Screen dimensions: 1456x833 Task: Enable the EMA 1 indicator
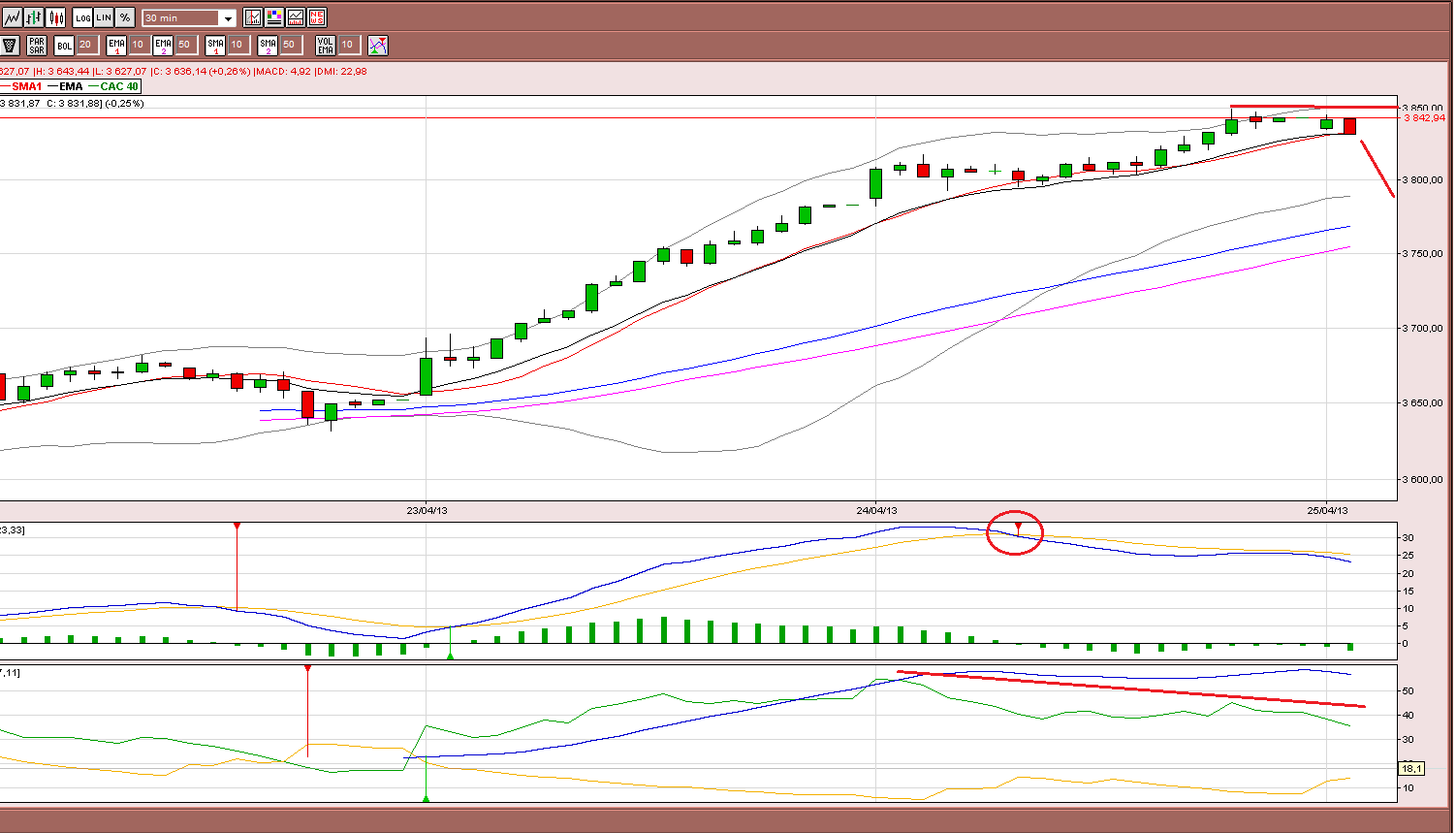click(116, 45)
